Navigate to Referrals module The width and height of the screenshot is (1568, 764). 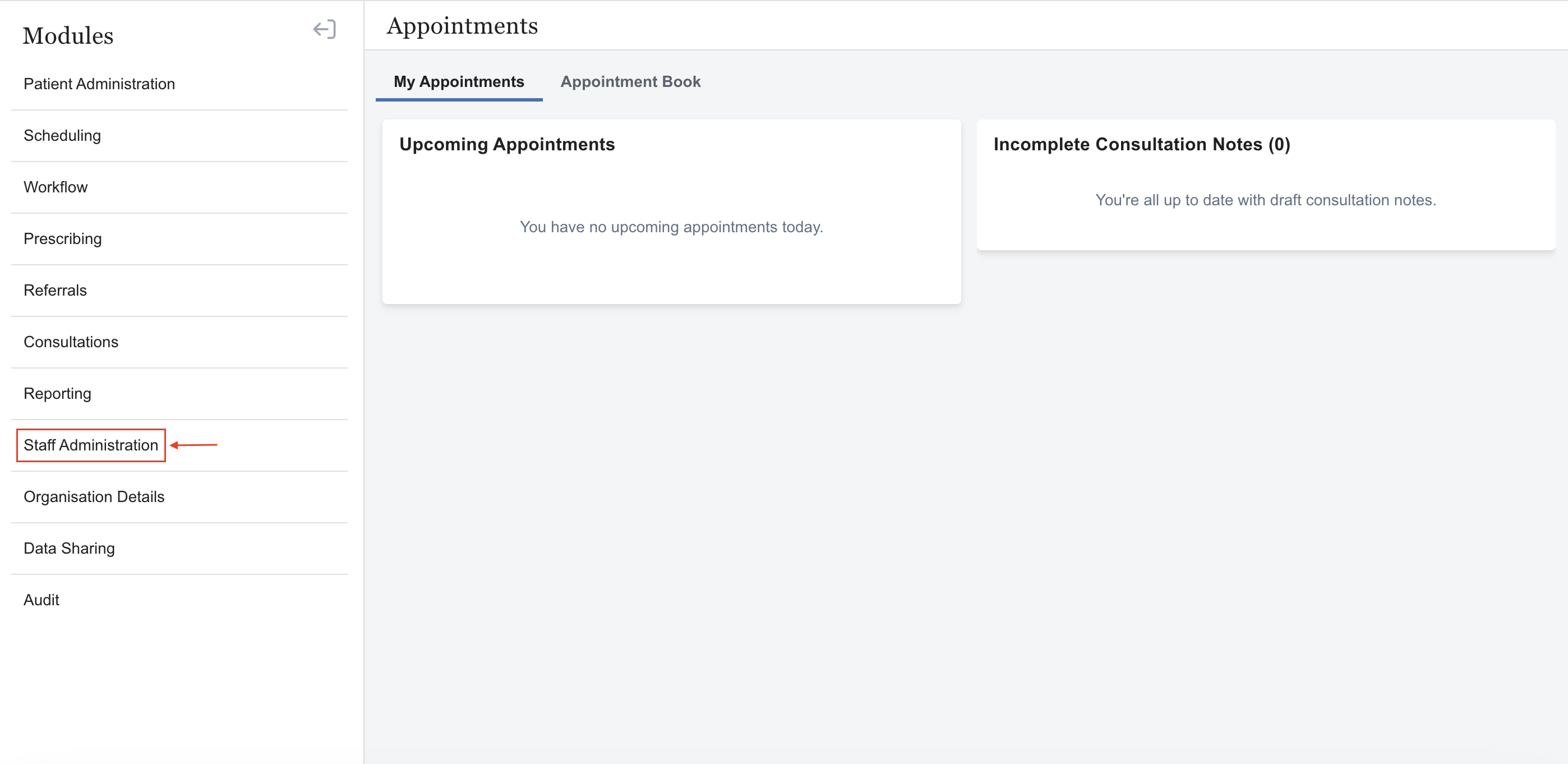56,291
